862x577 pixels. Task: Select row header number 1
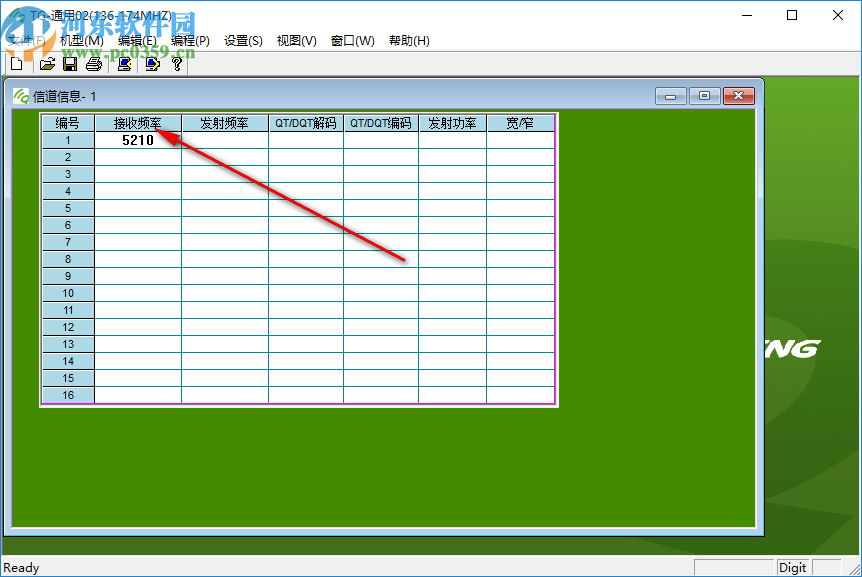(x=68, y=140)
